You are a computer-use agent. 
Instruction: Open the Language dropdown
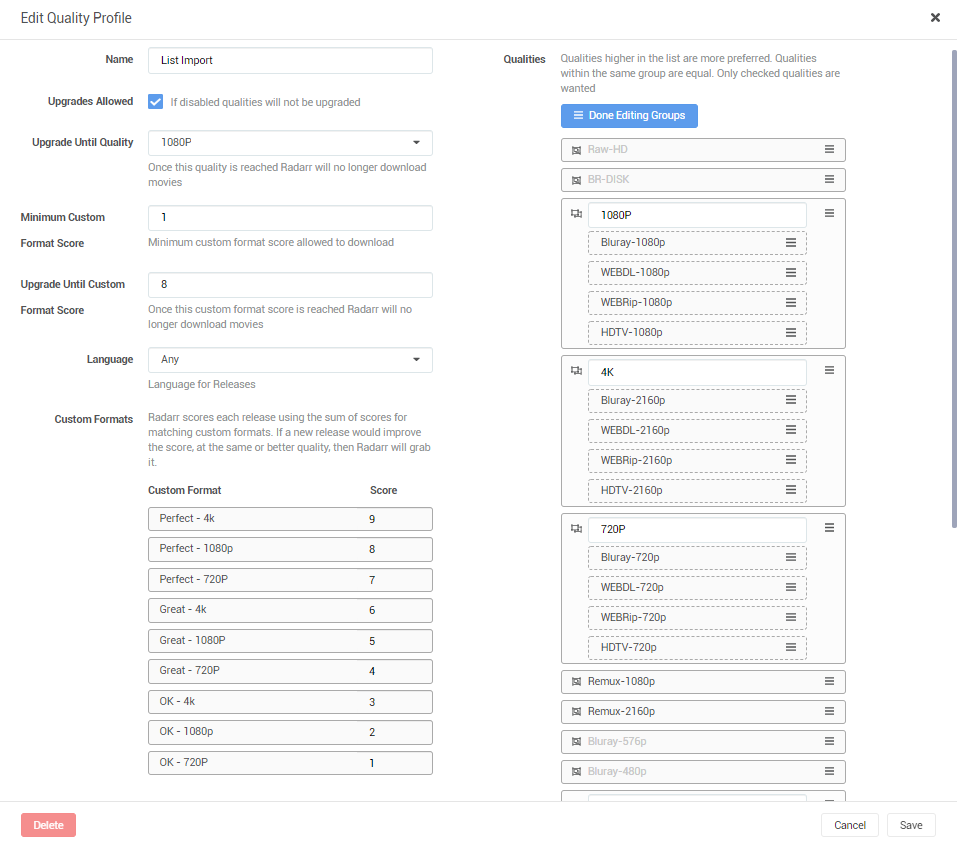pyautogui.click(x=289, y=359)
